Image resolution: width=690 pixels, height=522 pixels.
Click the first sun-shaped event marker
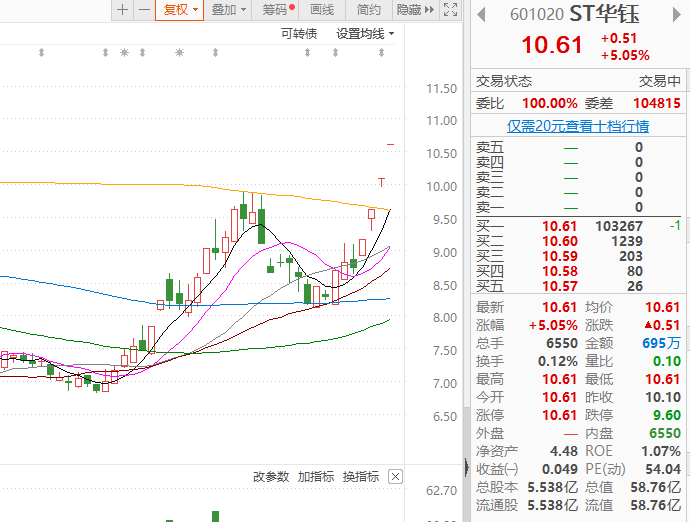tap(125, 52)
